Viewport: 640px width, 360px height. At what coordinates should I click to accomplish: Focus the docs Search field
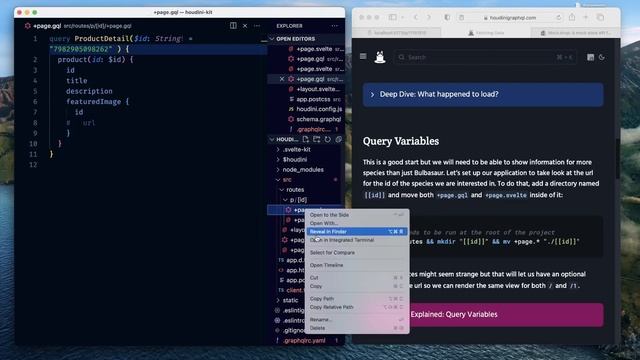pos(485,57)
